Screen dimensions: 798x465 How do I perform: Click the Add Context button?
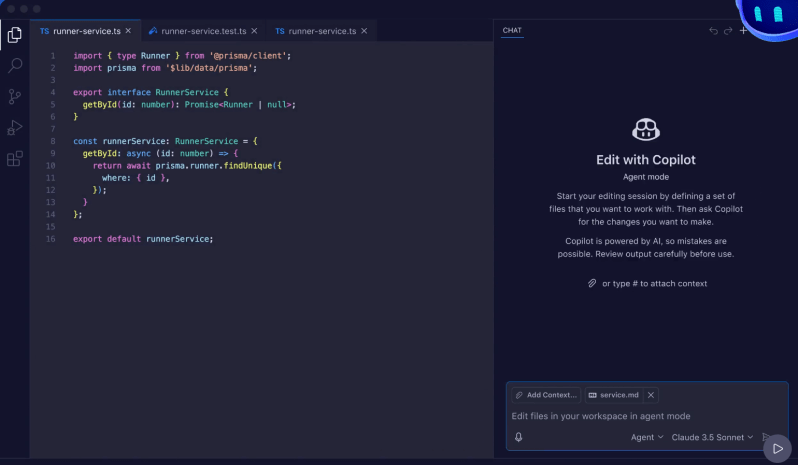546,395
